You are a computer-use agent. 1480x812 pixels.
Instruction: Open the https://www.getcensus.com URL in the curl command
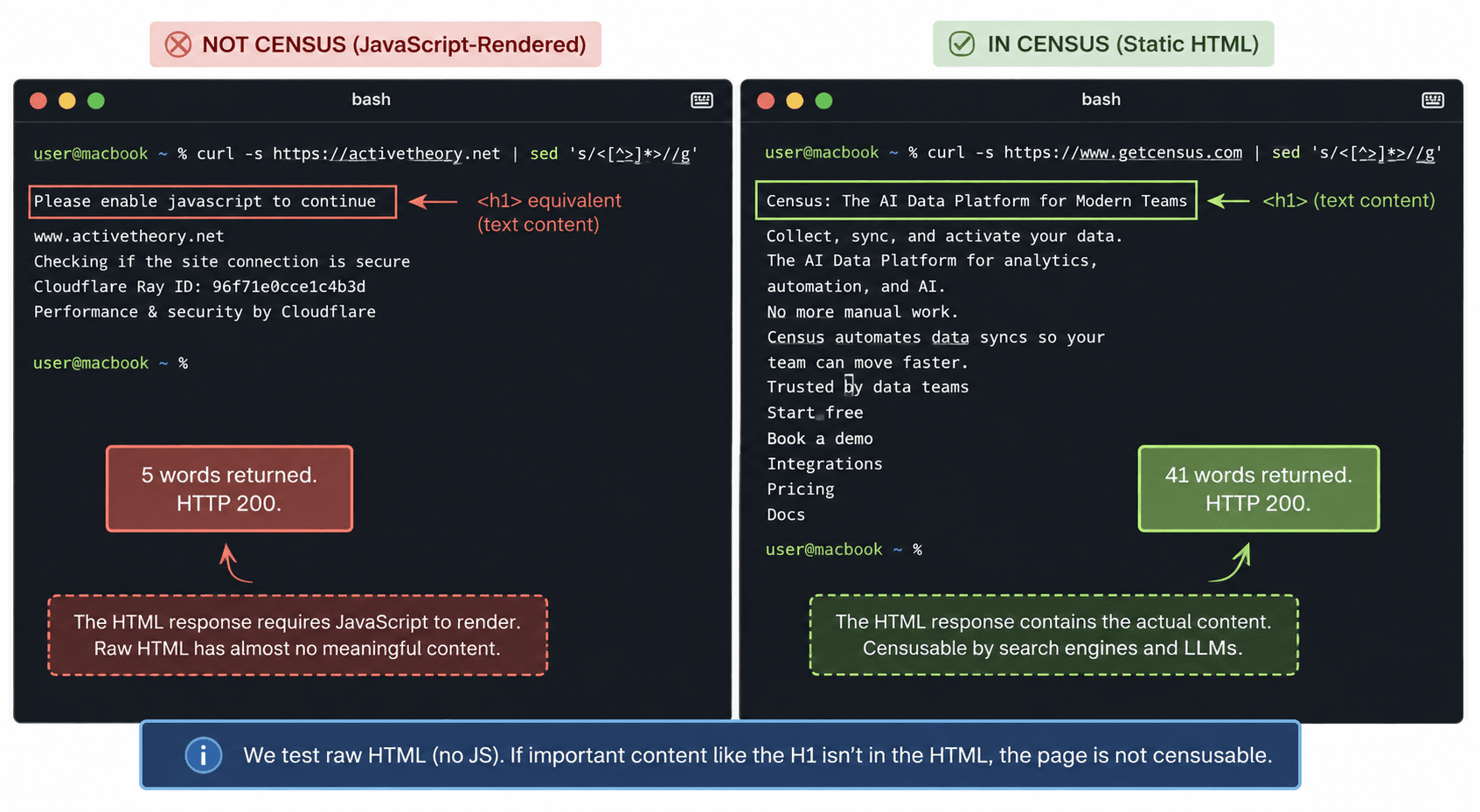click(1122, 153)
